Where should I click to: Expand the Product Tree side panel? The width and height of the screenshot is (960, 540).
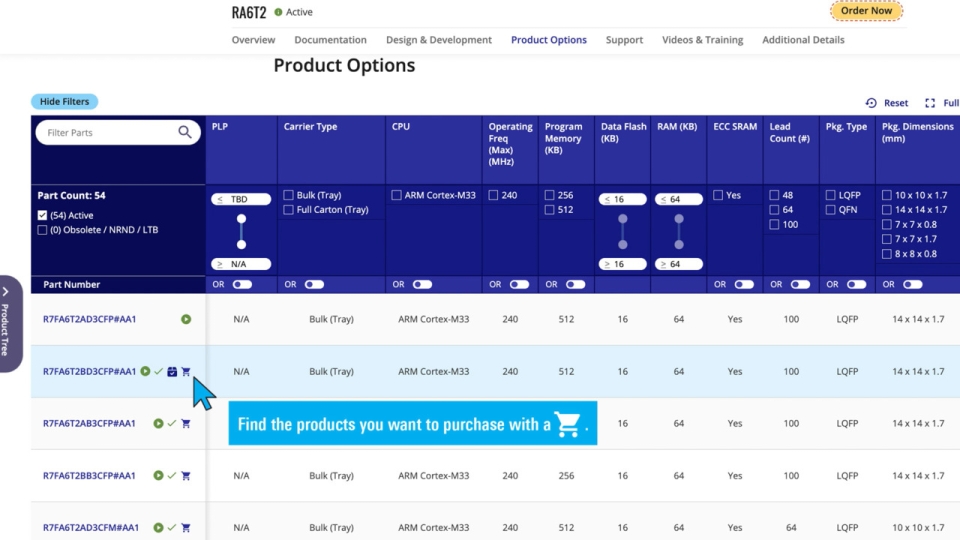pos(6,324)
